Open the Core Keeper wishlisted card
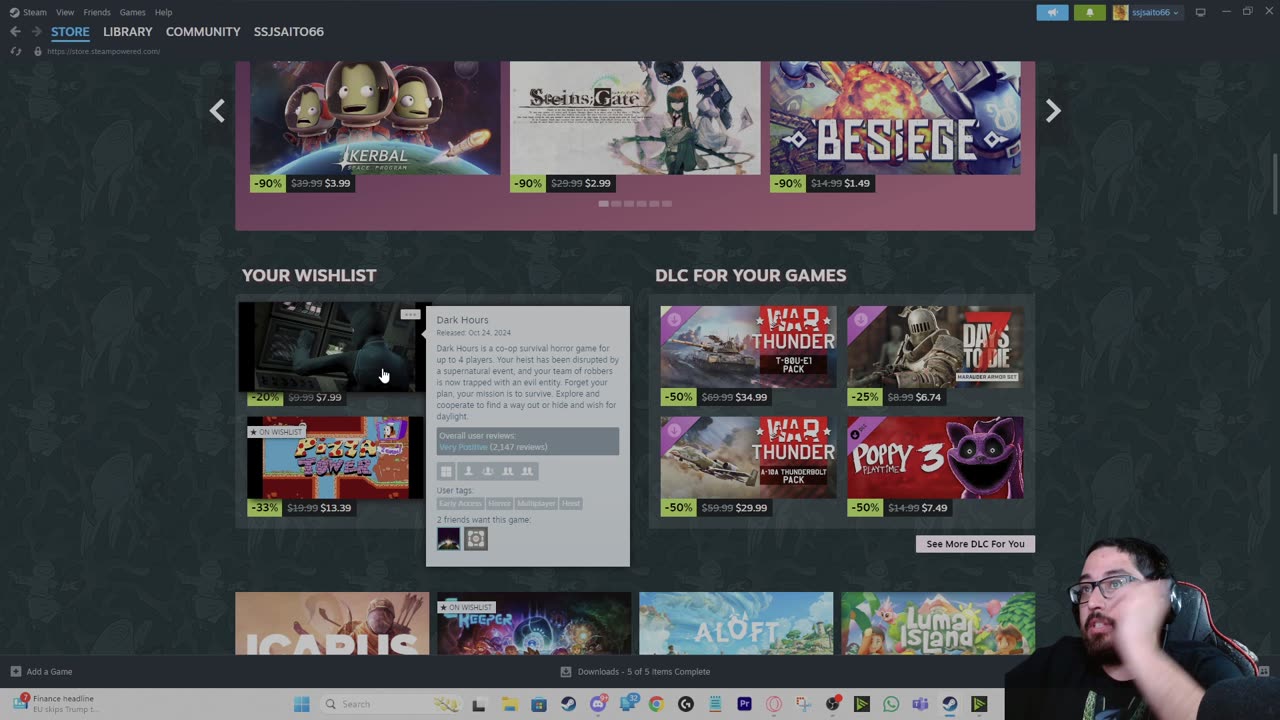The height and width of the screenshot is (720, 1280). pos(534,624)
